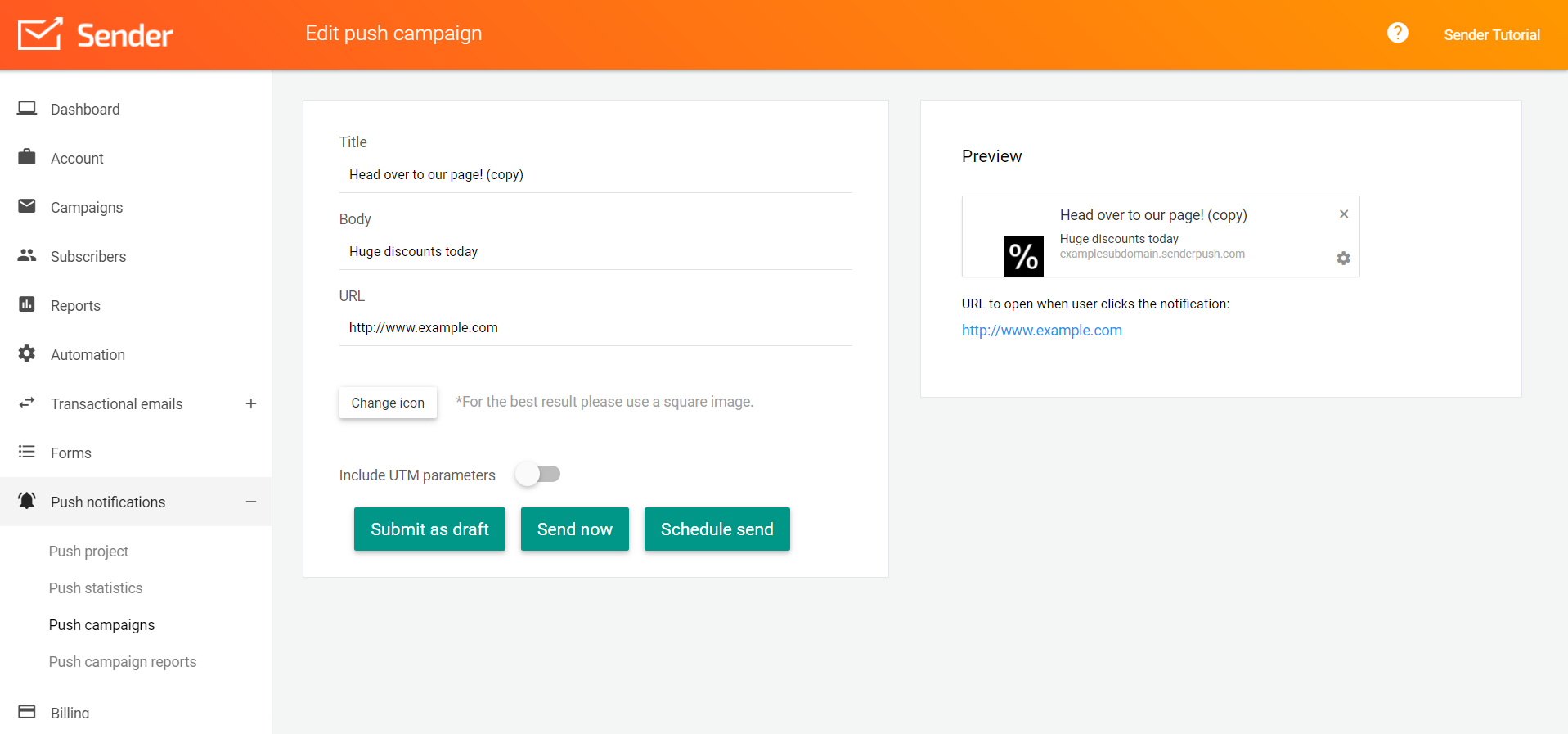The width and height of the screenshot is (1568, 734).
Task: Click the Automation gear icon in sidebar
Action: click(27, 353)
